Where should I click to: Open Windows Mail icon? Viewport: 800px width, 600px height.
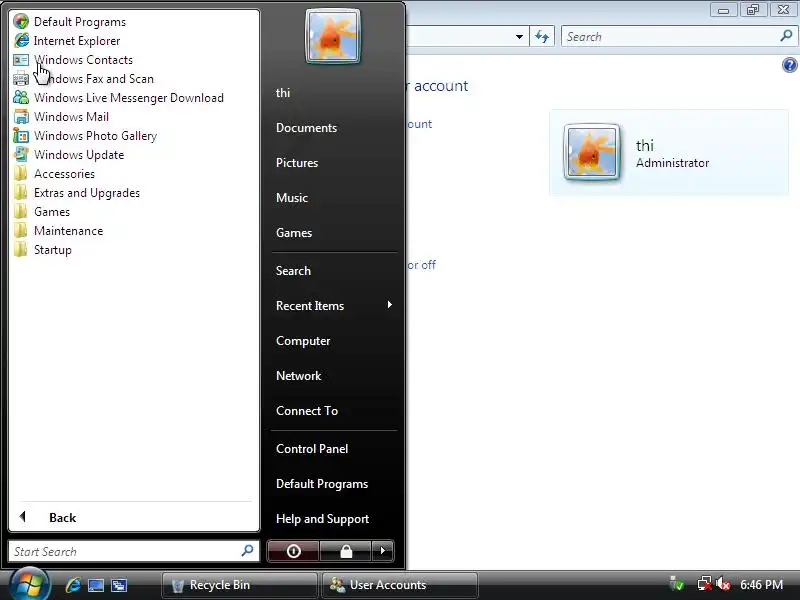click(x=21, y=116)
